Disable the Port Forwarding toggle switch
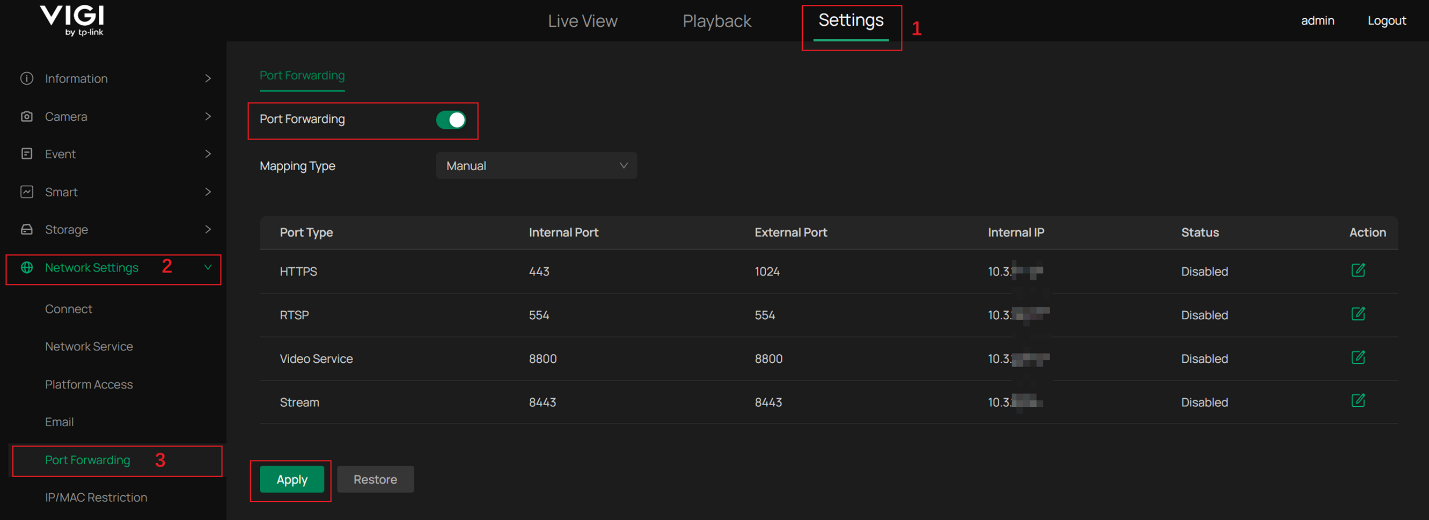 (x=451, y=120)
